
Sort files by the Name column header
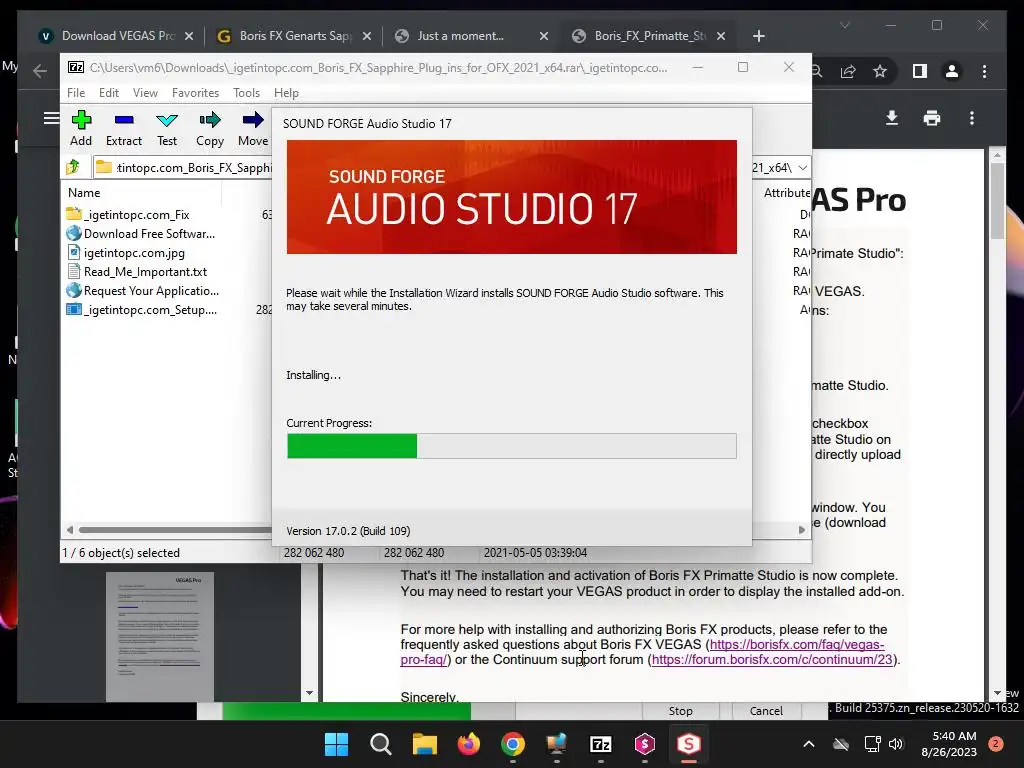coord(84,193)
